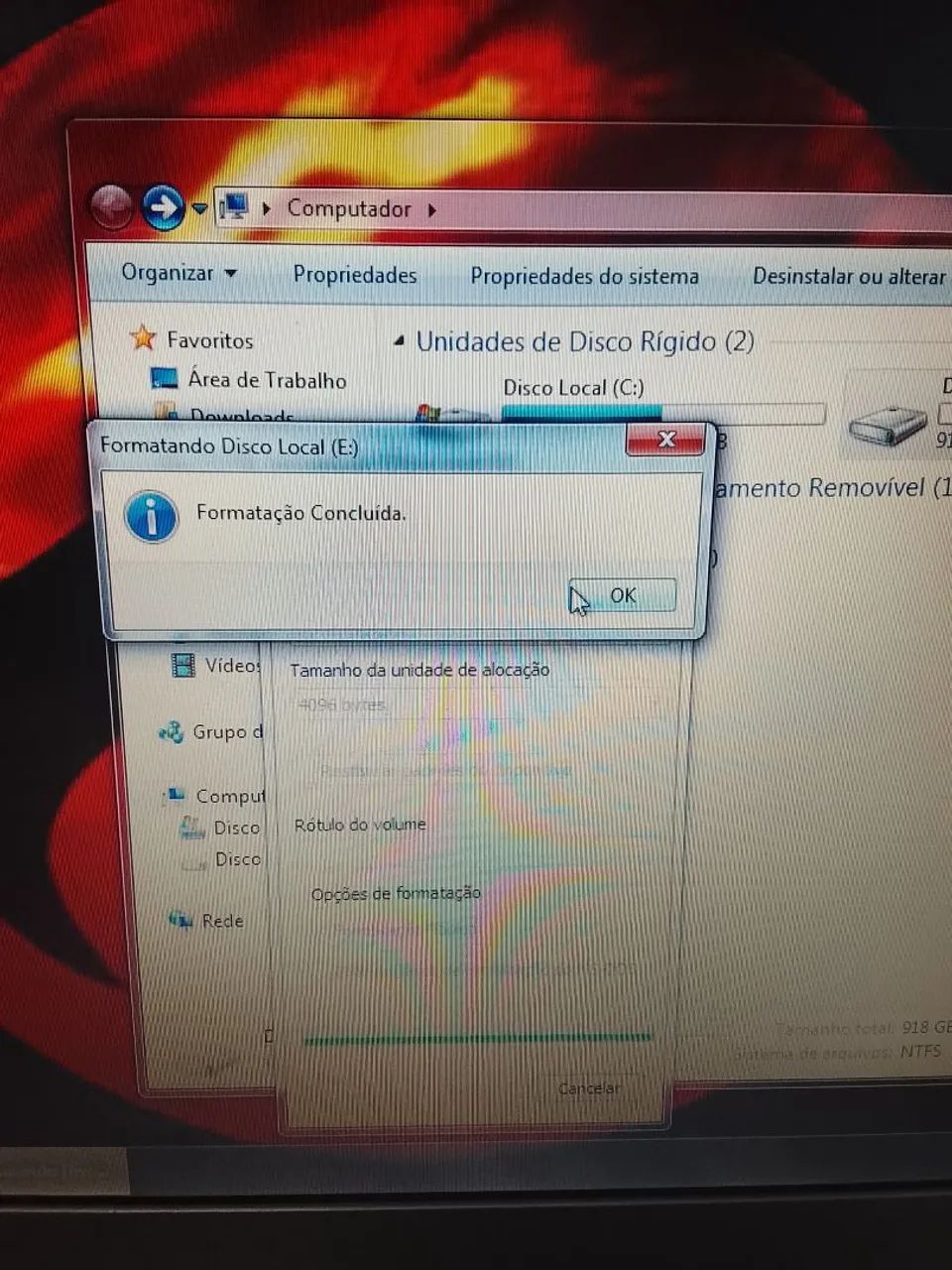Click the computer icon in the address bar
The height and width of the screenshot is (1270, 952).
pos(234,207)
